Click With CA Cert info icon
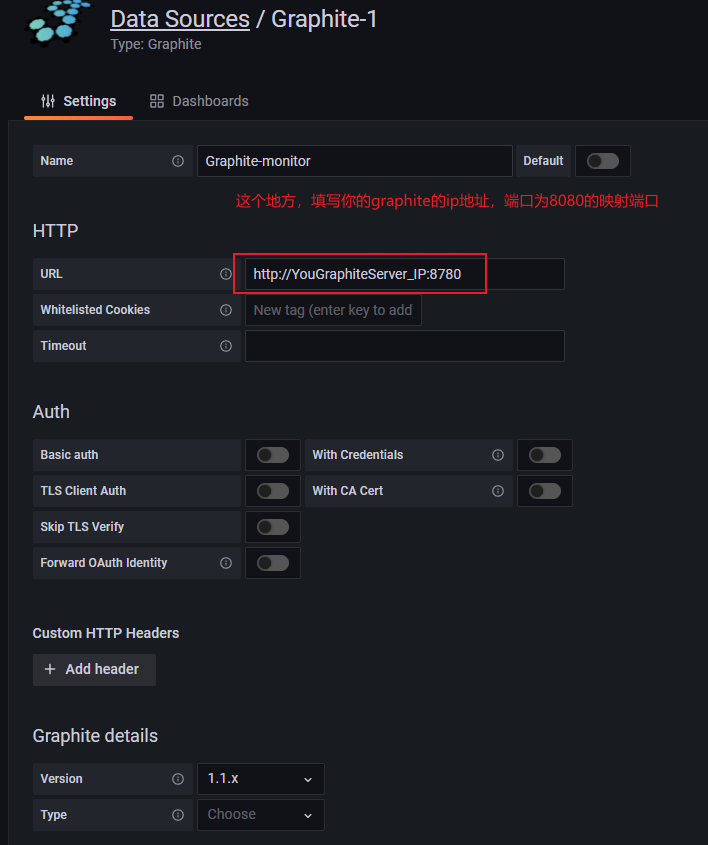Viewport: 708px width, 845px height. coord(498,491)
